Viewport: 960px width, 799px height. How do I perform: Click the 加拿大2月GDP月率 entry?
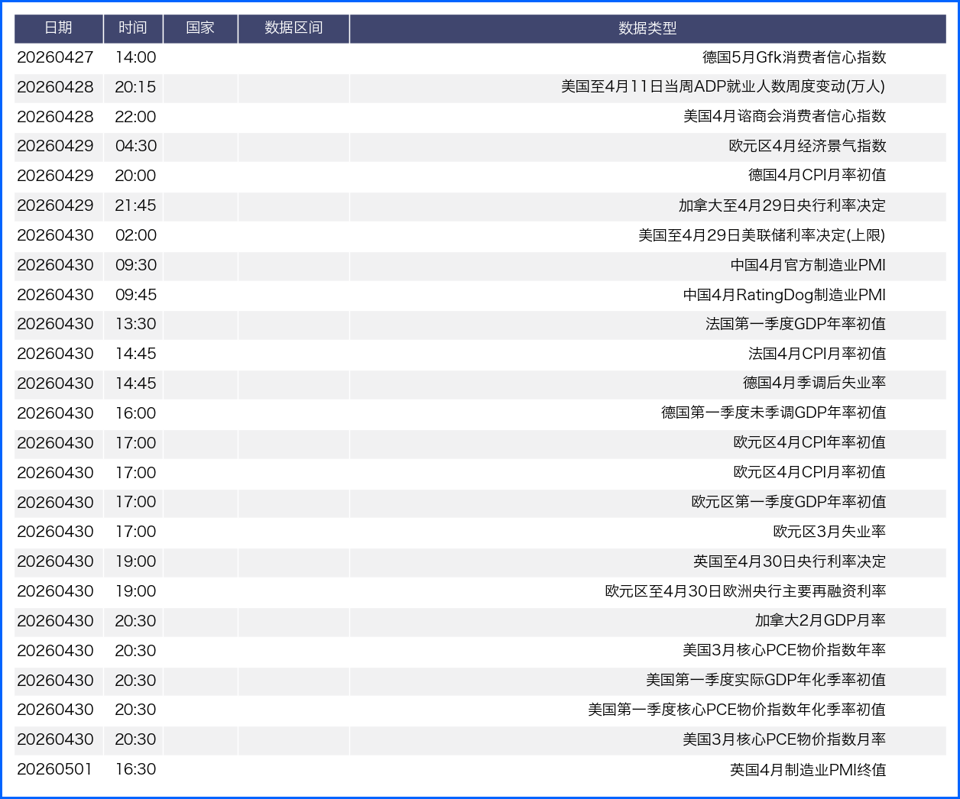(820, 621)
